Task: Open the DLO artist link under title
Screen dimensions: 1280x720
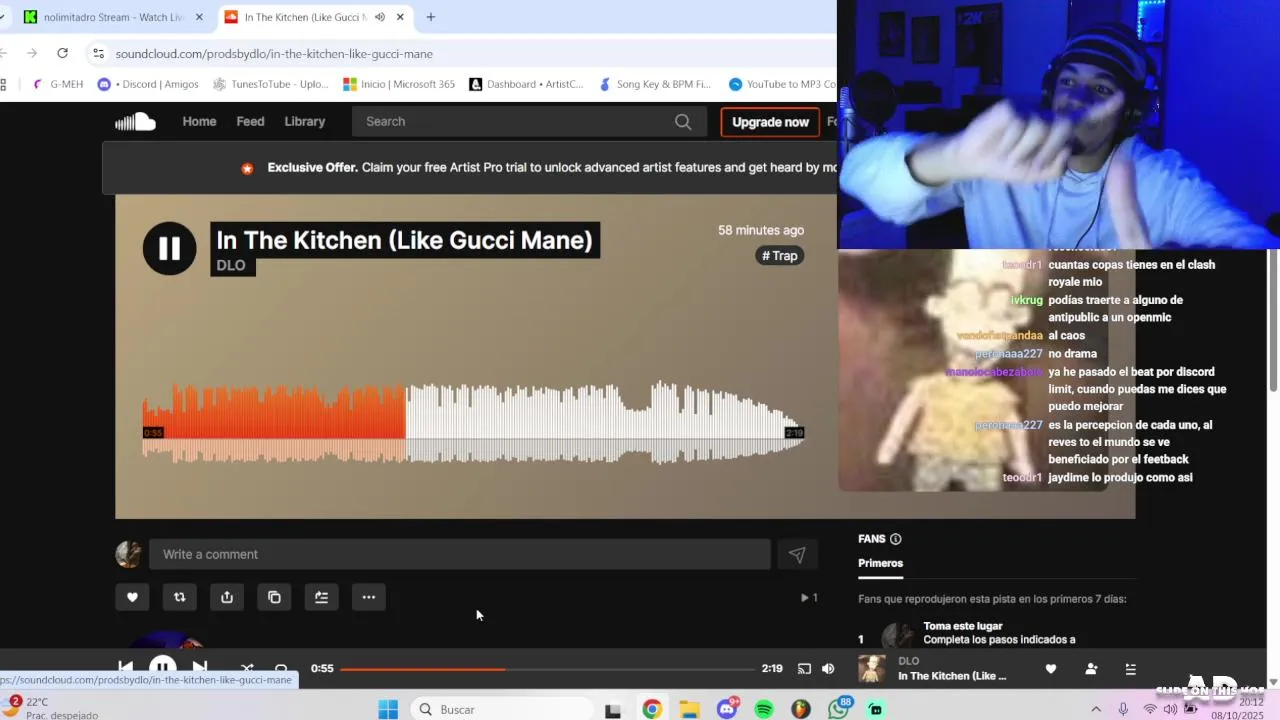Action: [x=231, y=265]
